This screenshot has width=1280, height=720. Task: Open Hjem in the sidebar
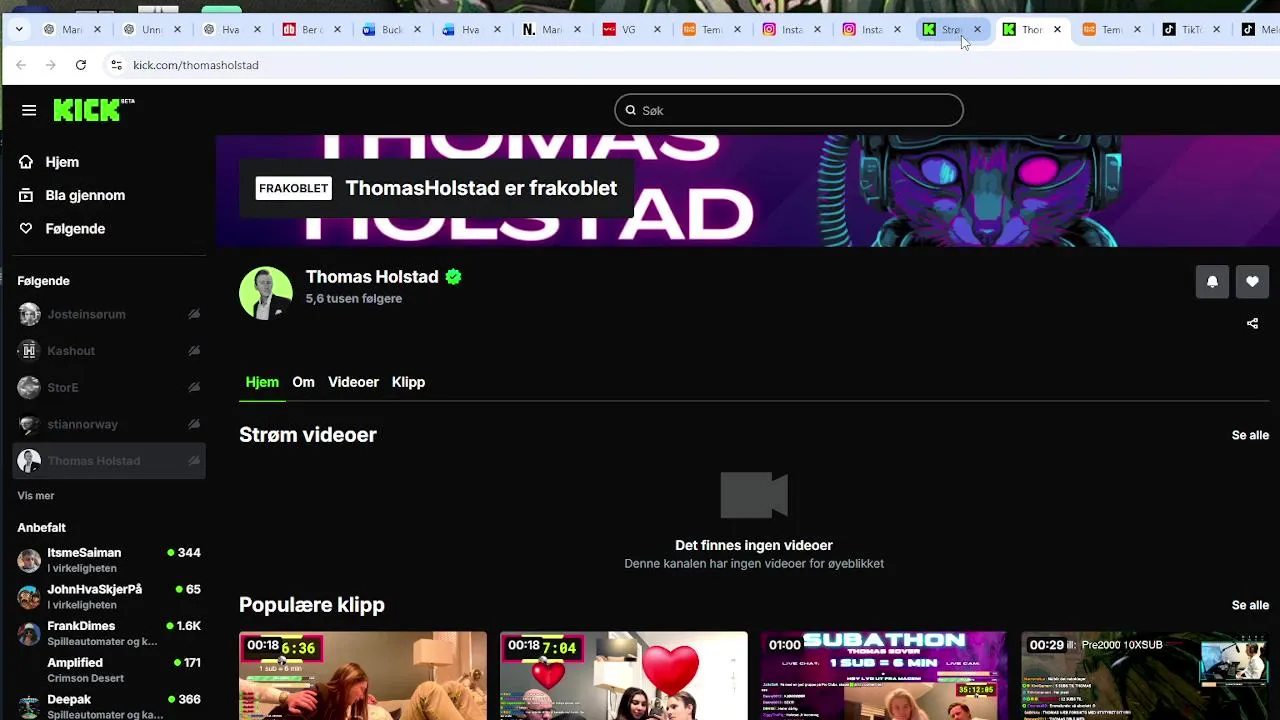[x=62, y=162]
